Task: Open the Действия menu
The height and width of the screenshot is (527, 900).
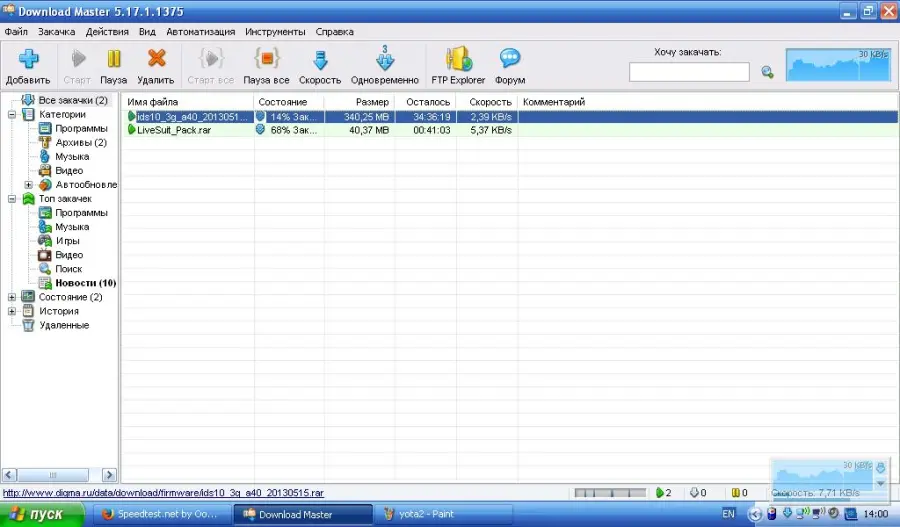Action: [x=107, y=32]
